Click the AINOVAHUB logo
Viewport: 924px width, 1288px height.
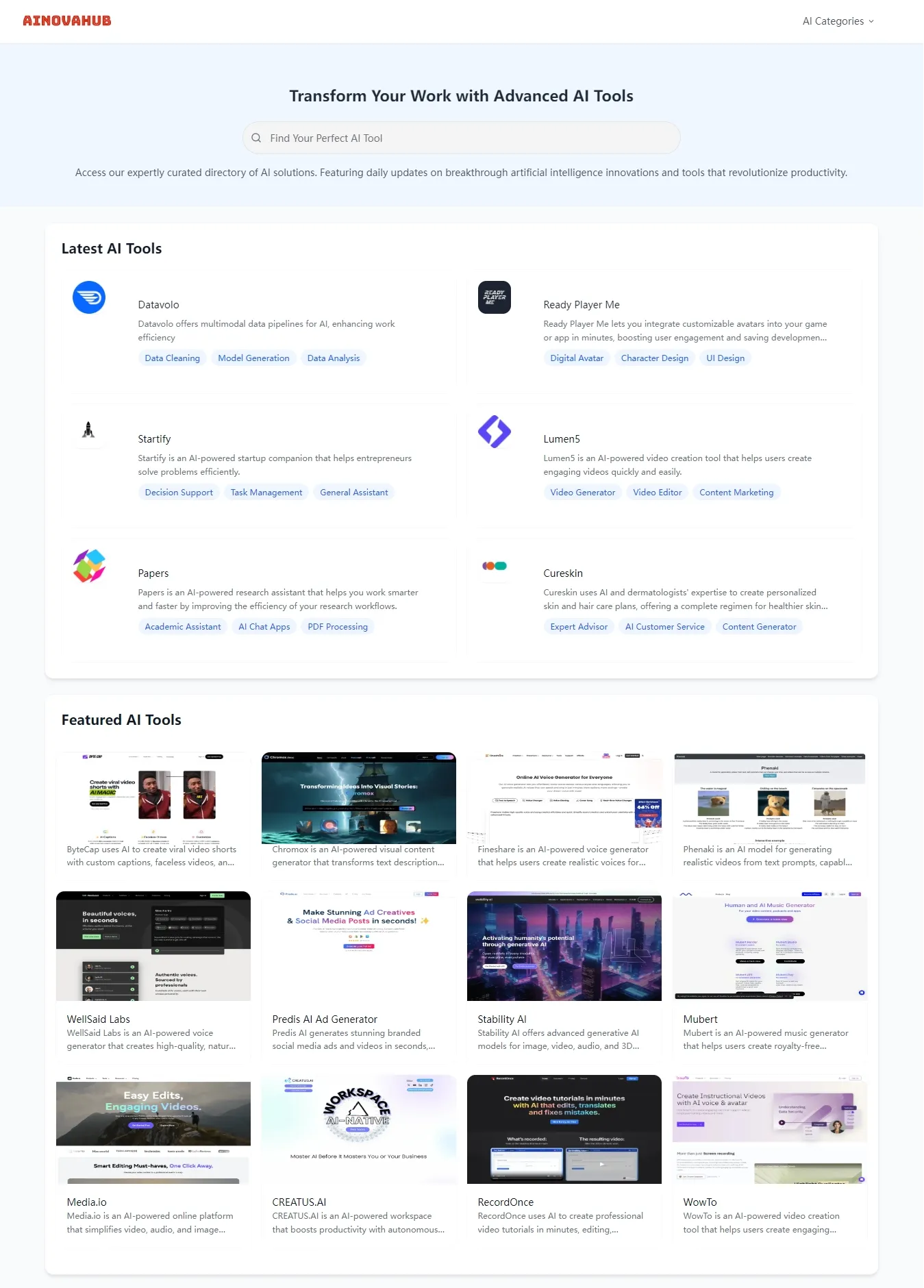pyautogui.click(x=67, y=21)
